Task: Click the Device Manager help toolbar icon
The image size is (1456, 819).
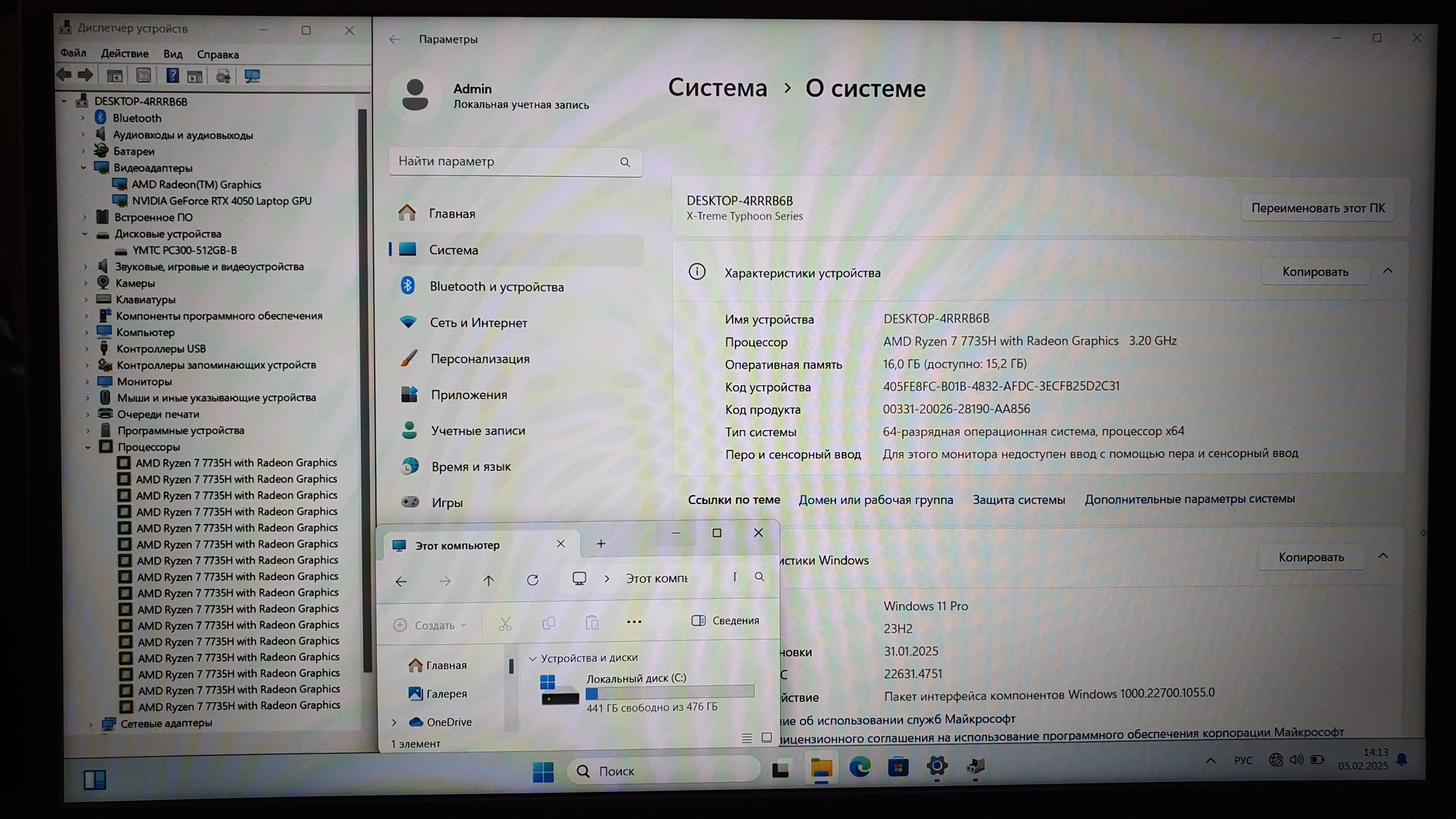Action: coord(172,75)
